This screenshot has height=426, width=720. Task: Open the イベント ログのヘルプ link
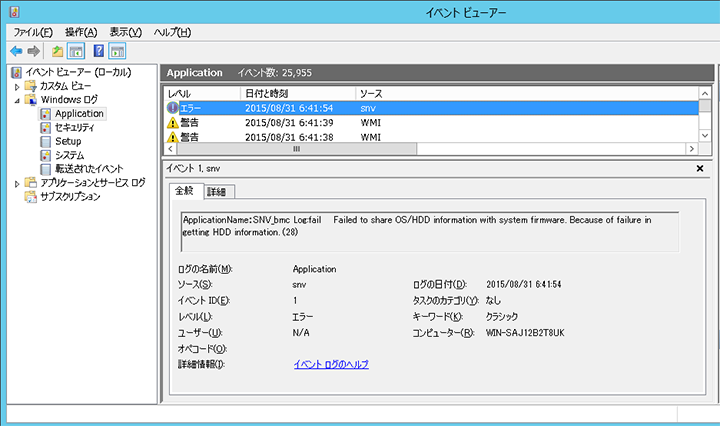[x=331, y=364]
